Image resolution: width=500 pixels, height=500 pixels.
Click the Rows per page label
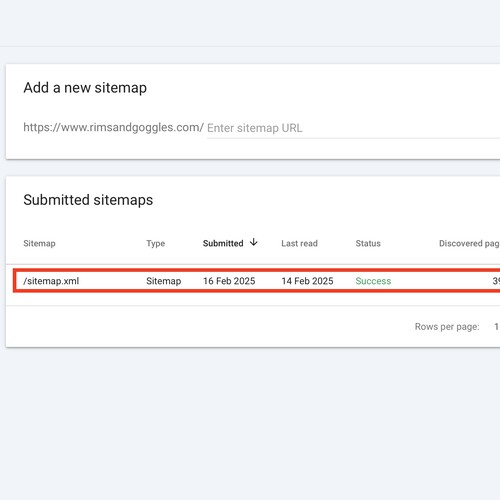coord(447,327)
